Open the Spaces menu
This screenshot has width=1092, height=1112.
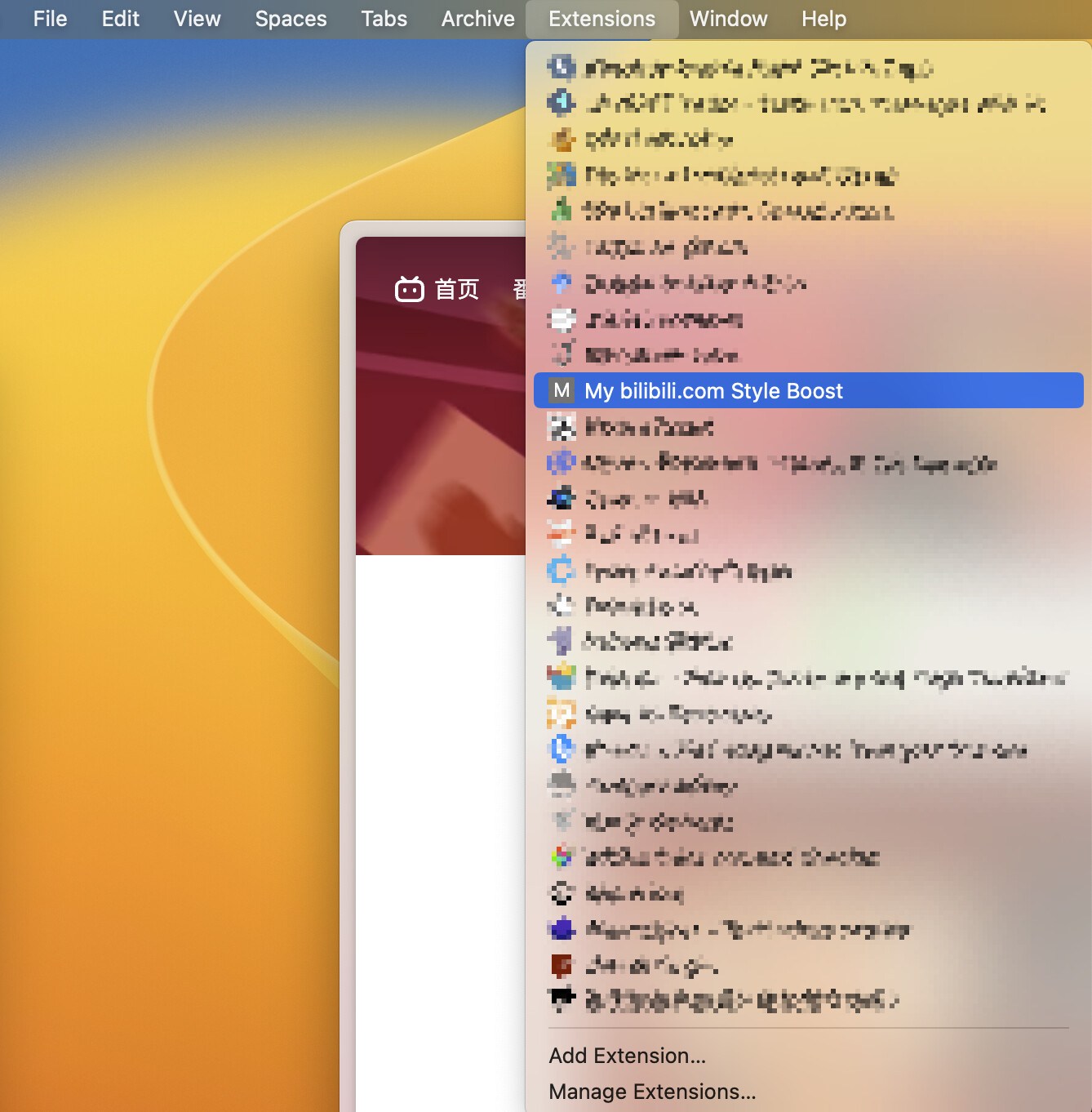(291, 19)
